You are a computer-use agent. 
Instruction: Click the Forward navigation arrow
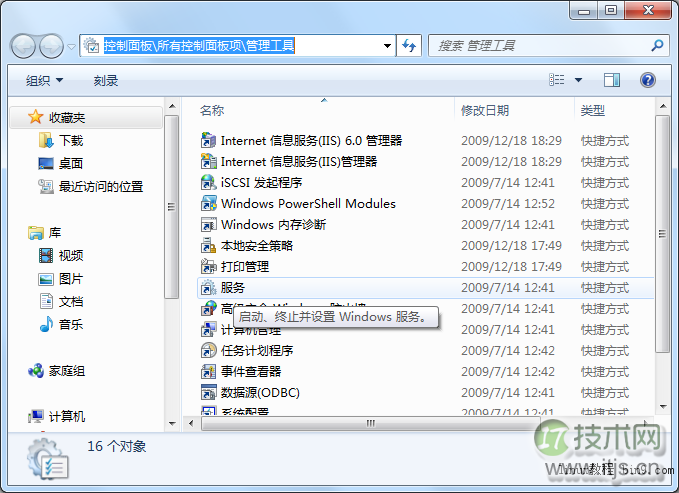[51, 45]
